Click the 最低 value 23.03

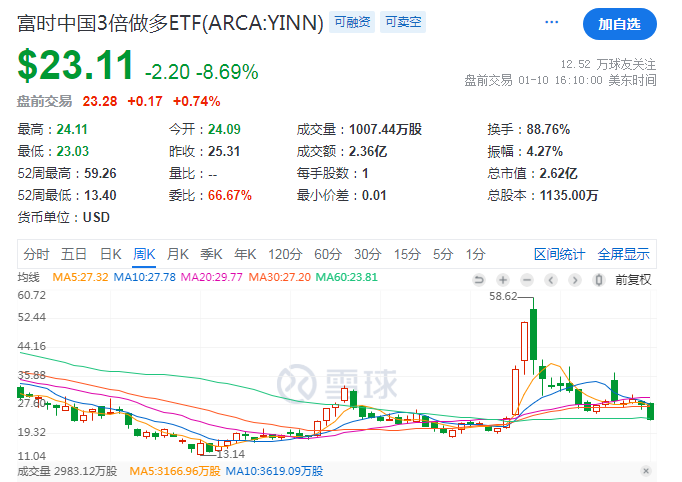[73, 151]
